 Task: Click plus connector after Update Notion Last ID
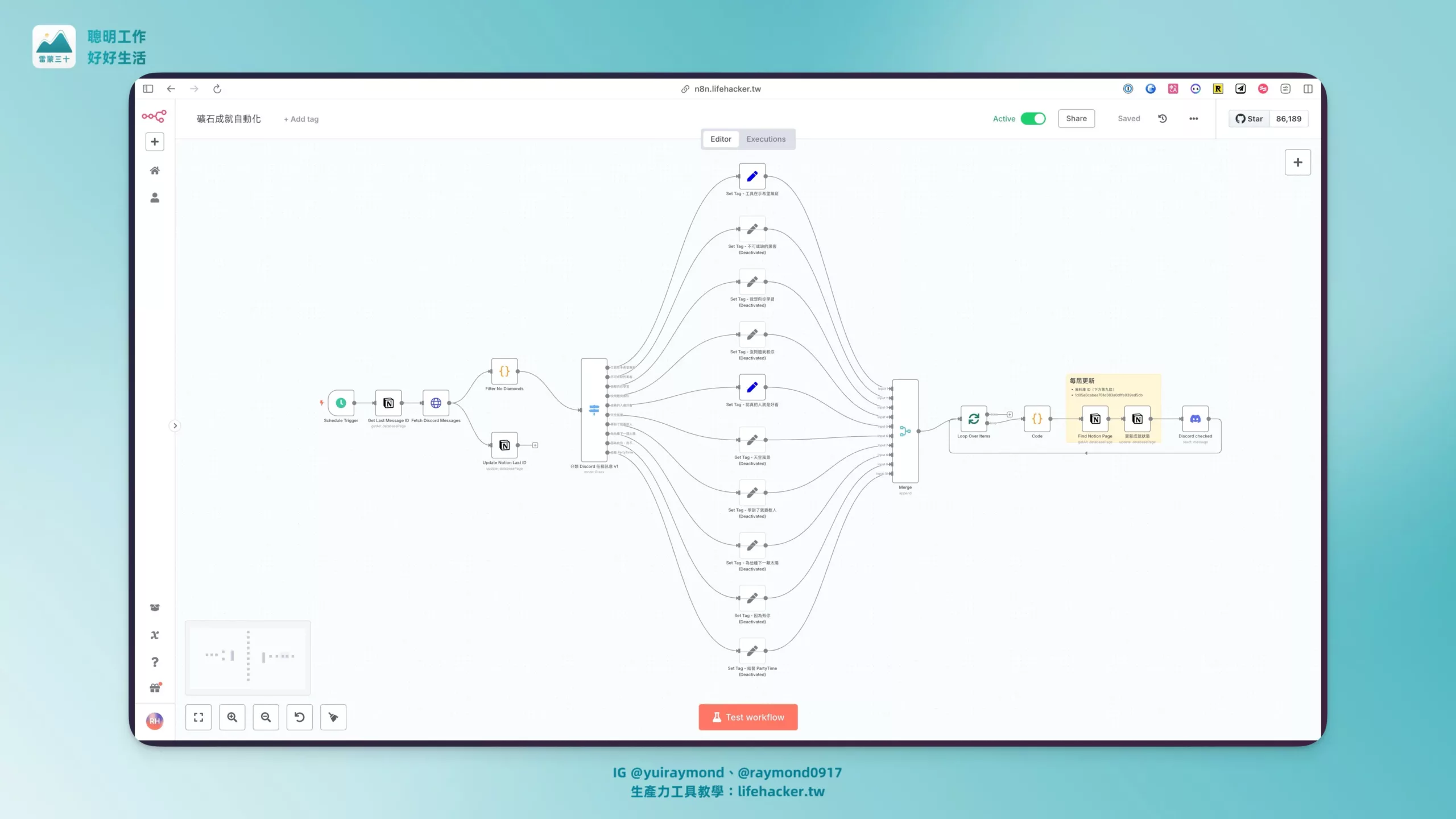tap(535, 445)
